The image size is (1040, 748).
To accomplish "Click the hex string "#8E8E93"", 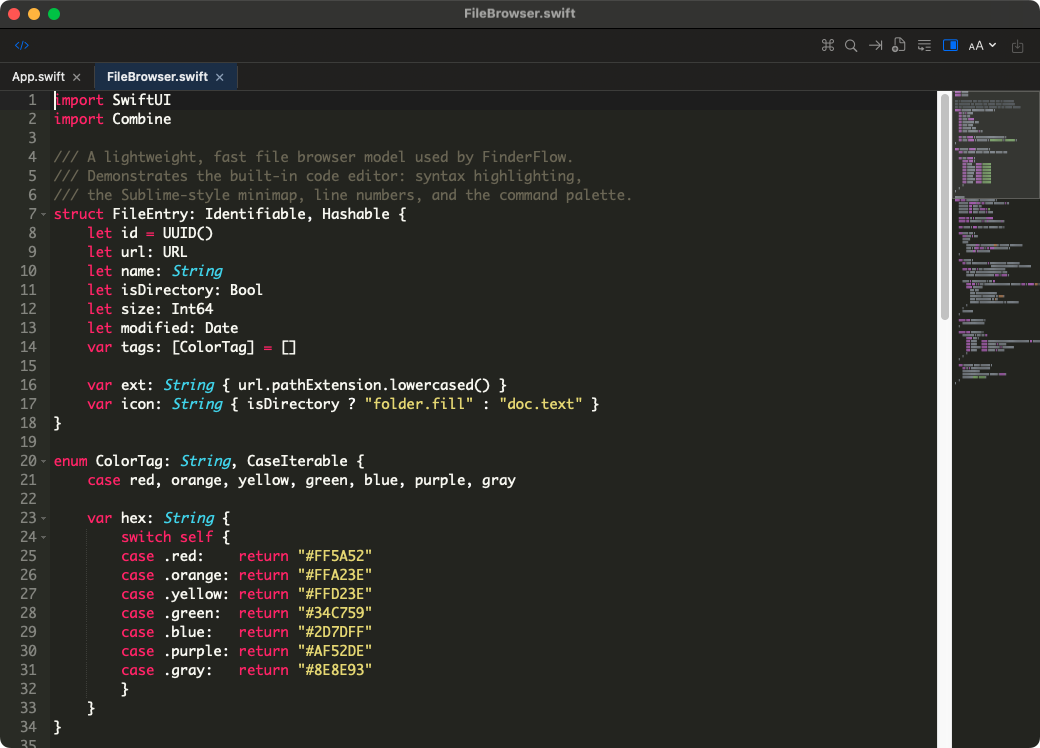I will coord(335,670).
